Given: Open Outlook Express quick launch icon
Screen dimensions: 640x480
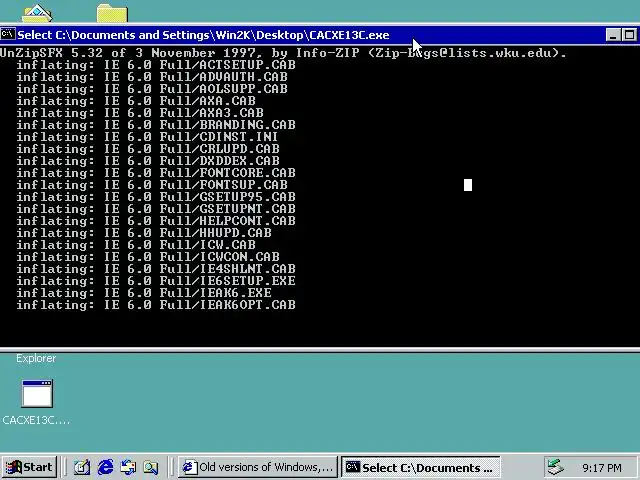Looking at the screenshot, I should 128,467.
